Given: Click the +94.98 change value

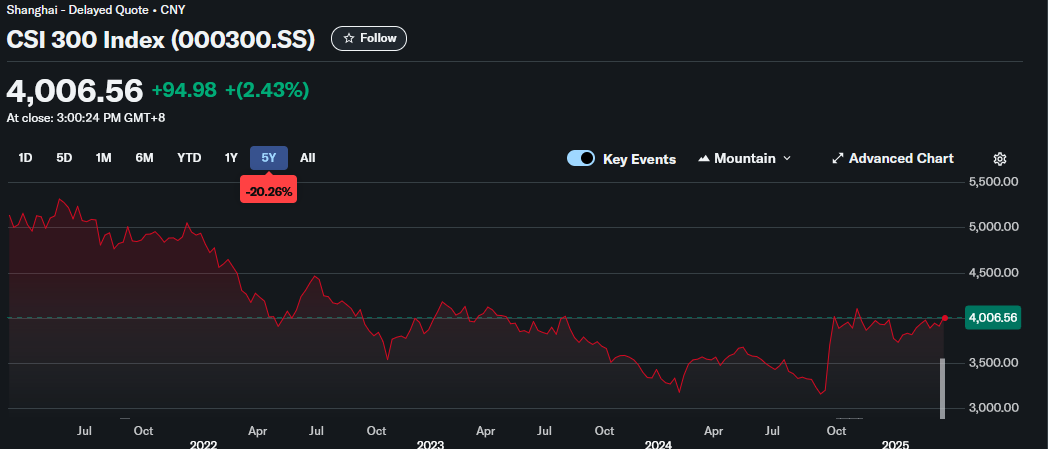Looking at the screenshot, I should click(x=184, y=90).
